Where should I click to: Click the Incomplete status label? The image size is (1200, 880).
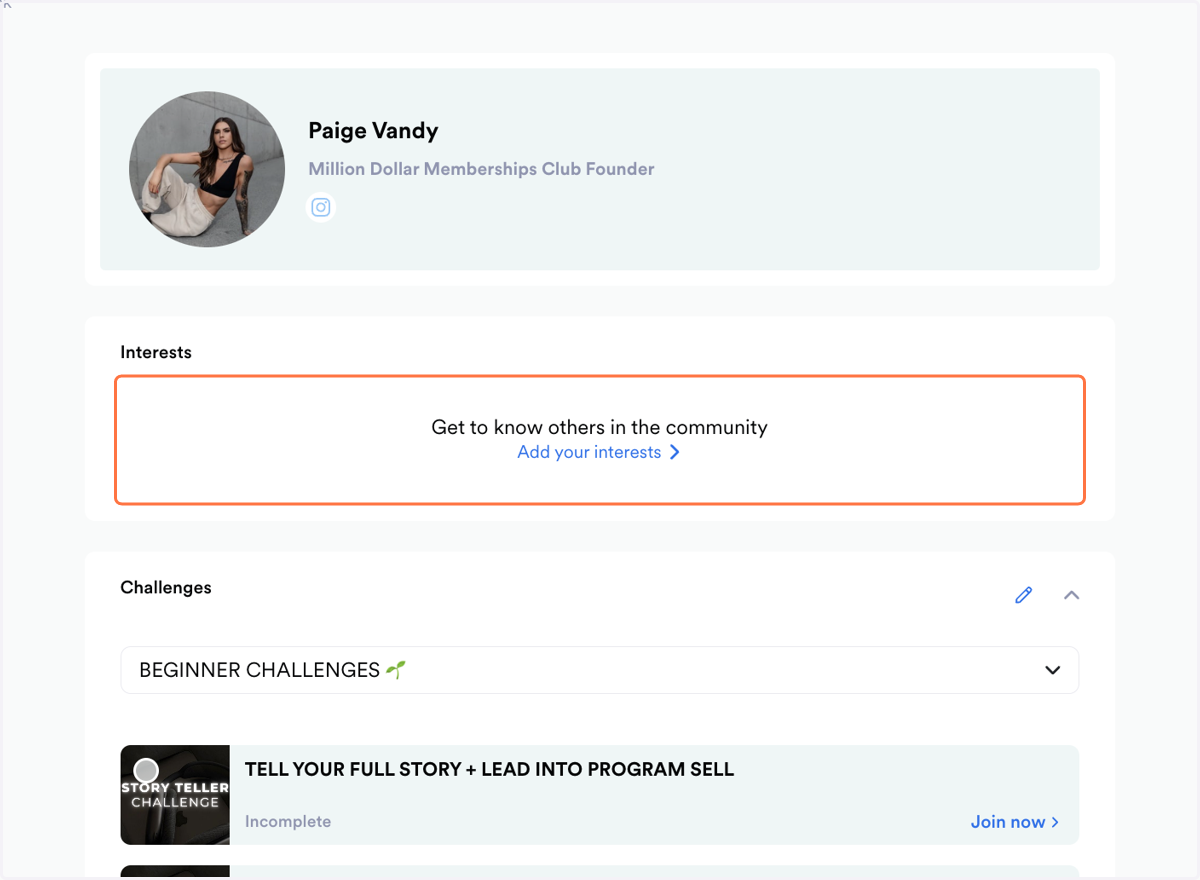288,821
